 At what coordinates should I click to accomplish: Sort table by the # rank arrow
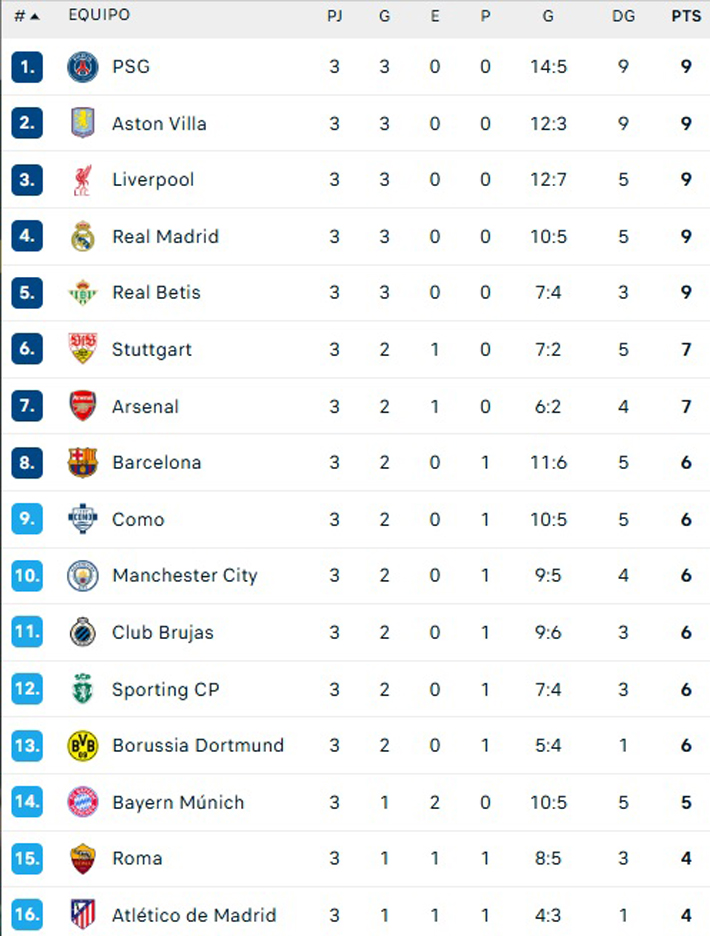coord(27,16)
